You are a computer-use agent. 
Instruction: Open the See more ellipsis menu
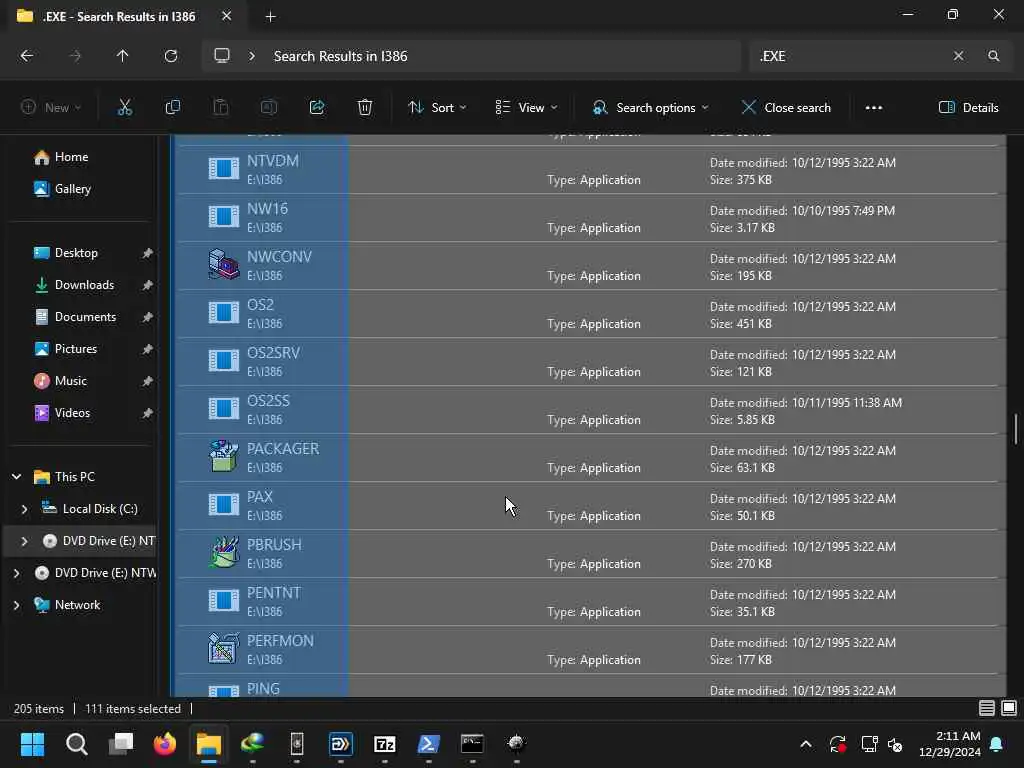pyautogui.click(x=874, y=108)
